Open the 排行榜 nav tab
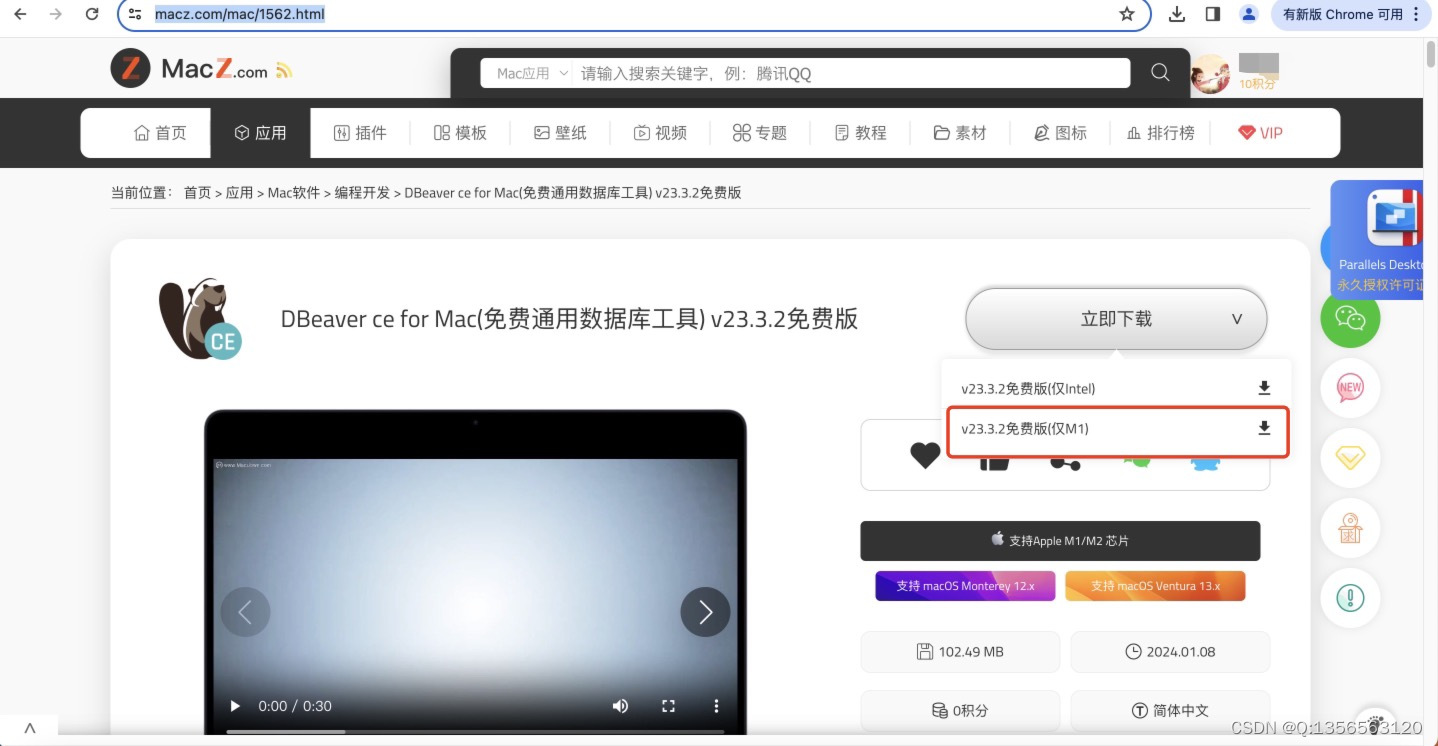Image resolution: width=1438 pixels, height=746 pixels. click(x=1160, y=133)
